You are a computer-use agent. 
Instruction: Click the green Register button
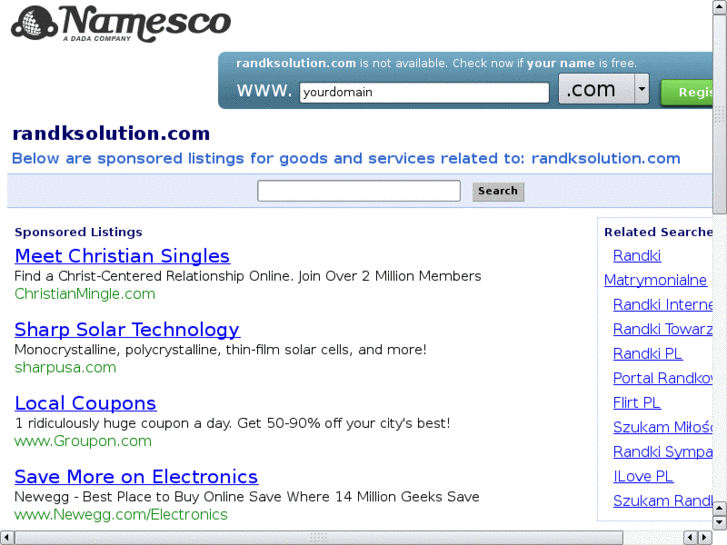pos(687,92)
